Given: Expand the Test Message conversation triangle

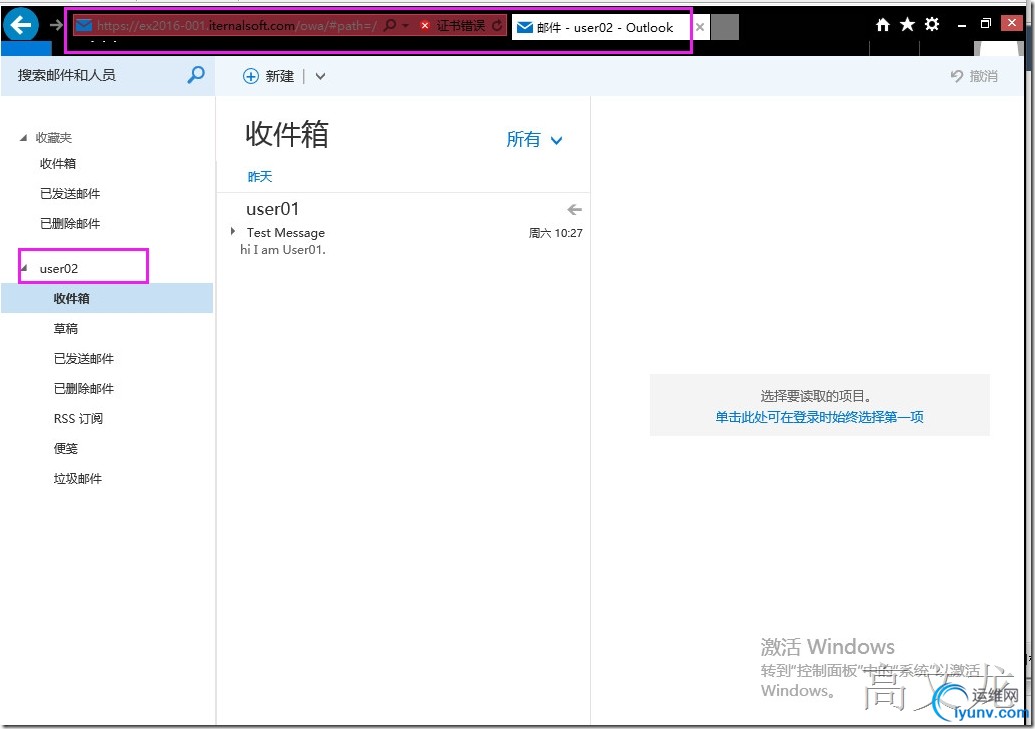Looking at the screenshot, I should click(232, 231).
